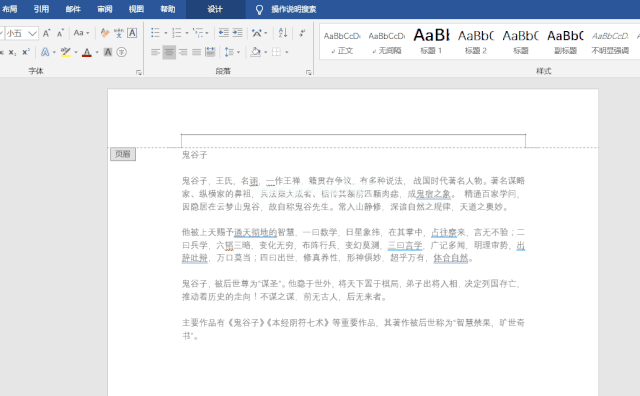640x396 pixels.
Task: Click text 主要作品有《鬼谷子》
Action: coord(224,323)
